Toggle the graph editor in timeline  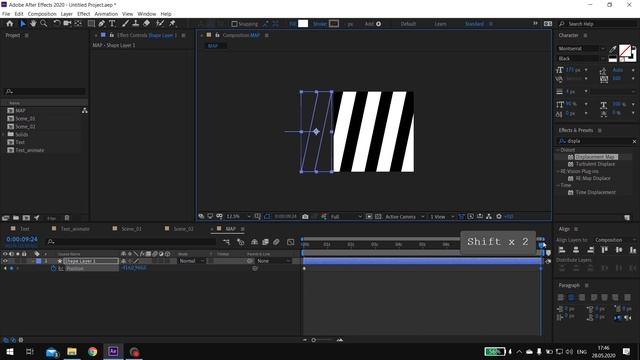coord(291,242)
